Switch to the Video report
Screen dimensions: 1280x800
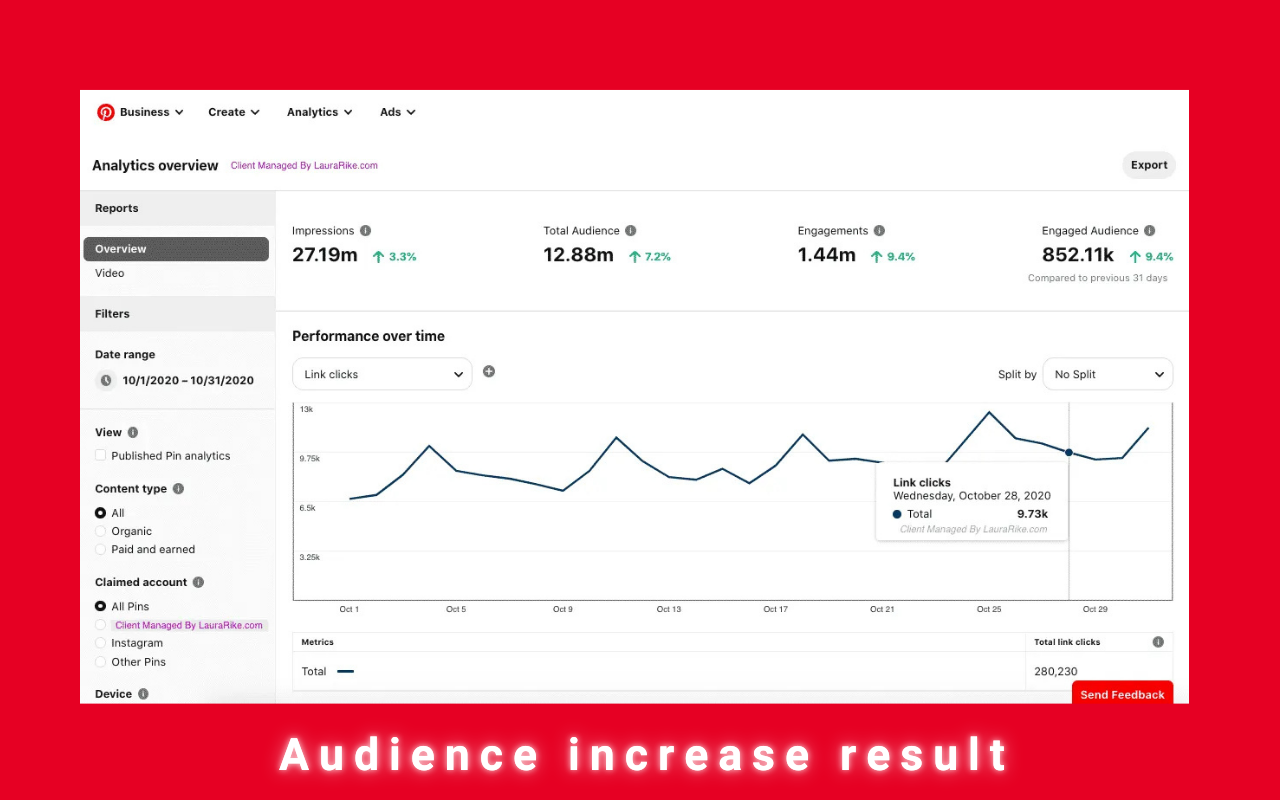110,273
